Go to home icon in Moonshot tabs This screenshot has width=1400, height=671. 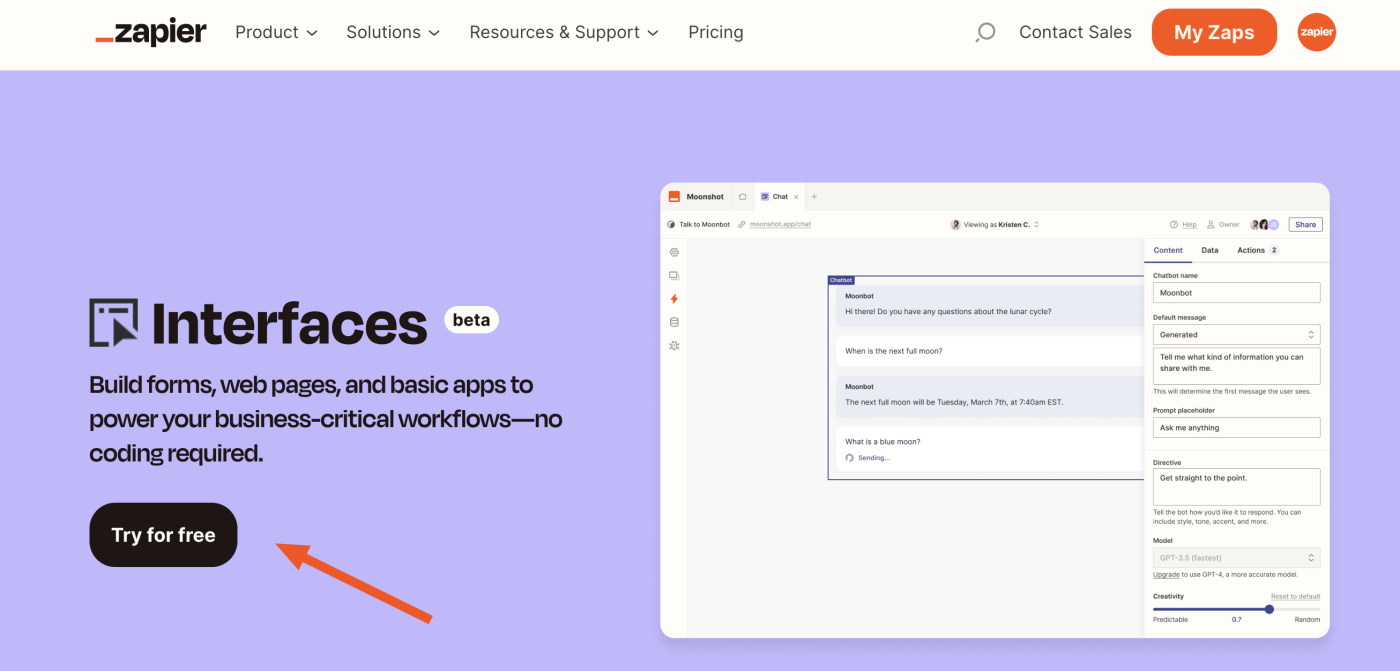tap(742, 197)
